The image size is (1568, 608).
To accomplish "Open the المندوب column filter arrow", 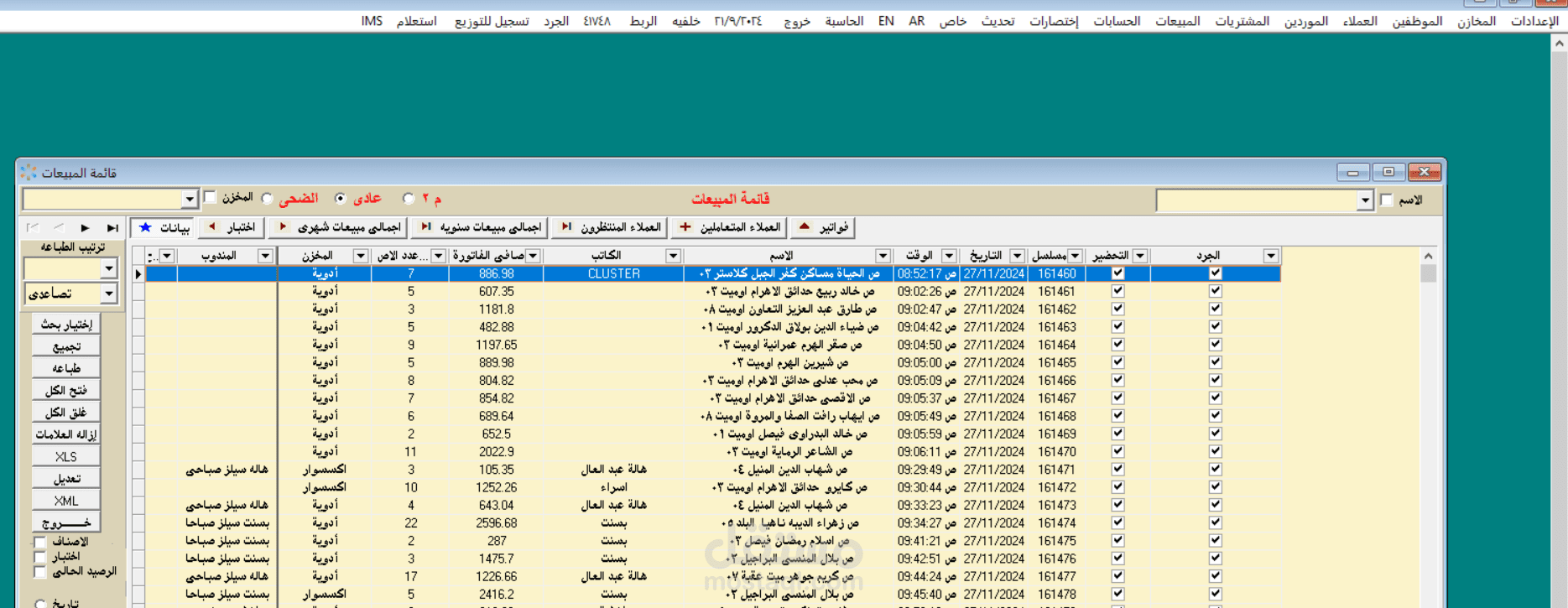I will point(265,256).
